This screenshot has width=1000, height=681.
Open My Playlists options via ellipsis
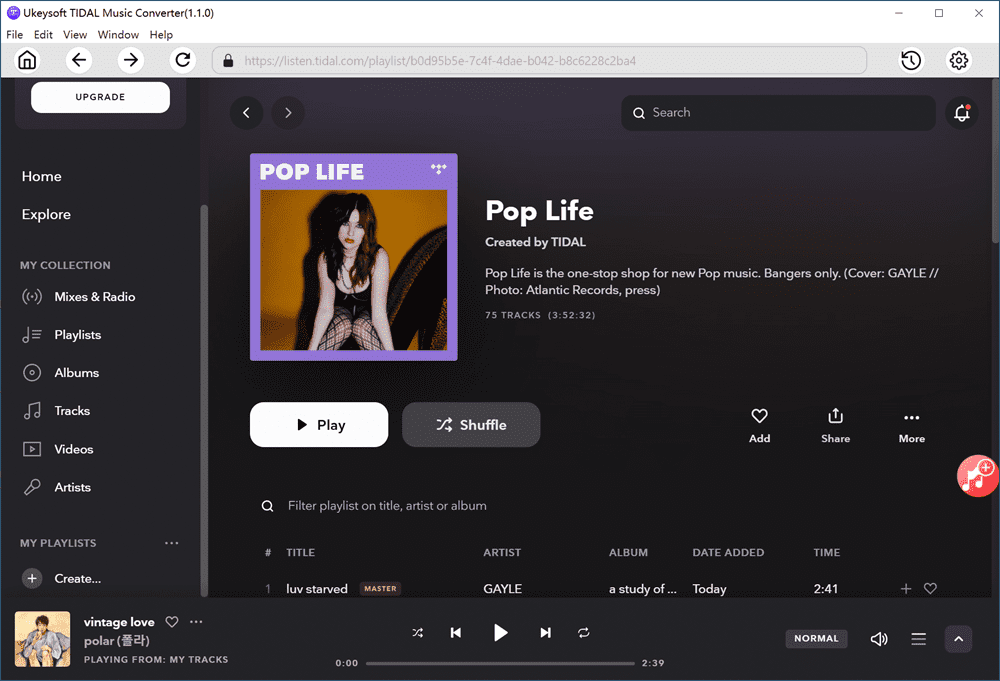[171, 543]
